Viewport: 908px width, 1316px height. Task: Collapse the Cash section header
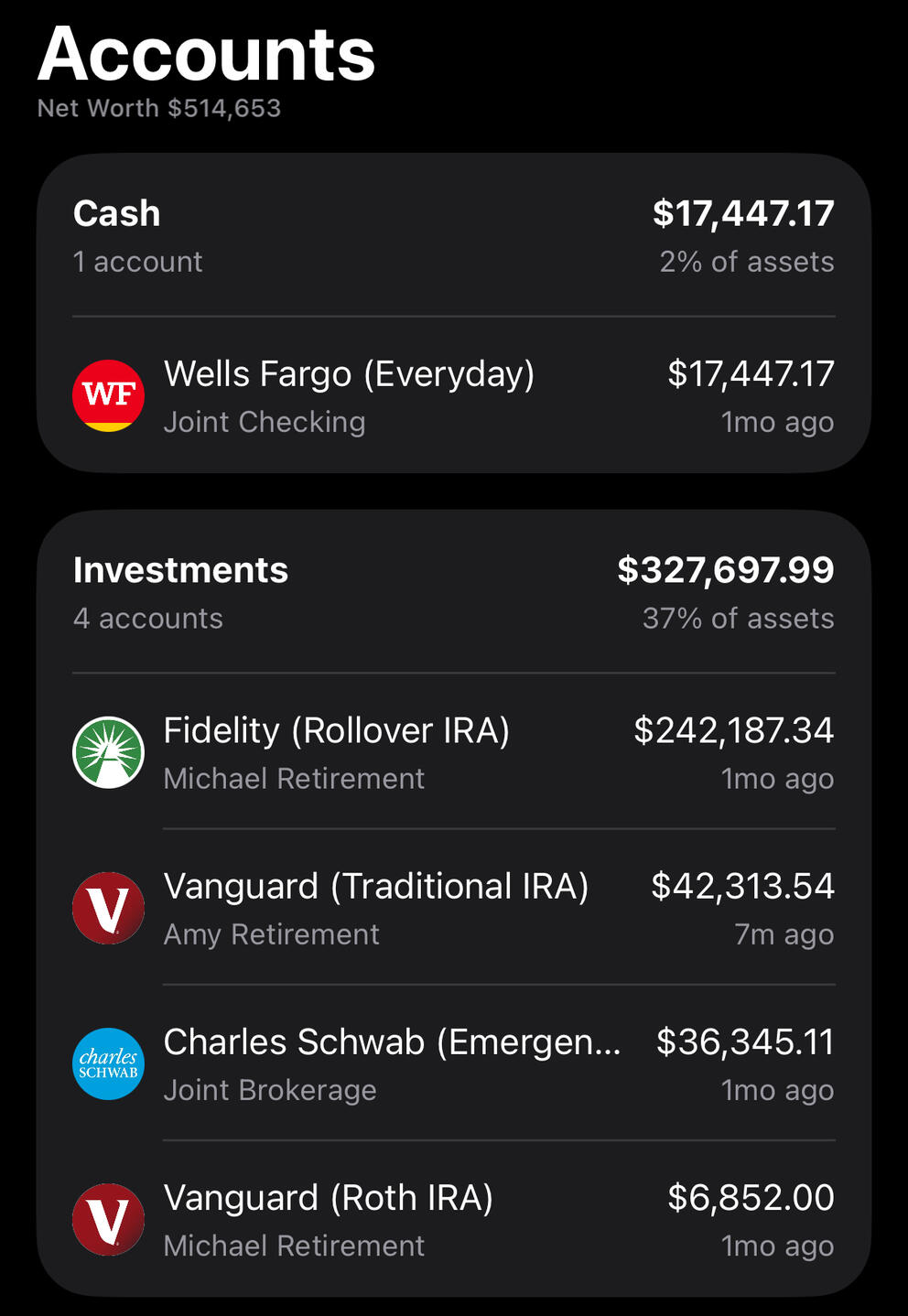(117, 213)
